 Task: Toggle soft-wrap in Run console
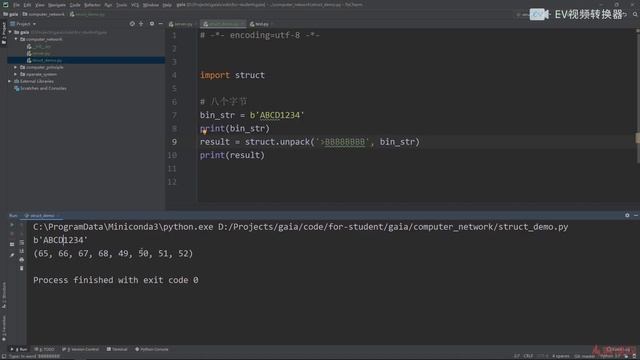pyautogui.click(x=21, y=242)
